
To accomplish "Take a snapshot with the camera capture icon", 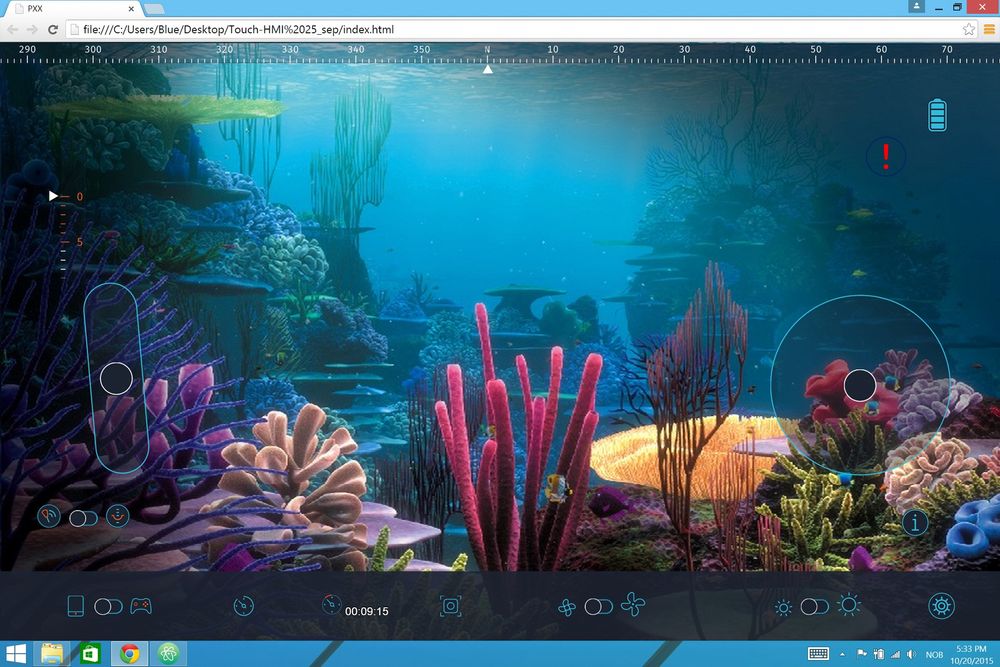I will point(451,606).
